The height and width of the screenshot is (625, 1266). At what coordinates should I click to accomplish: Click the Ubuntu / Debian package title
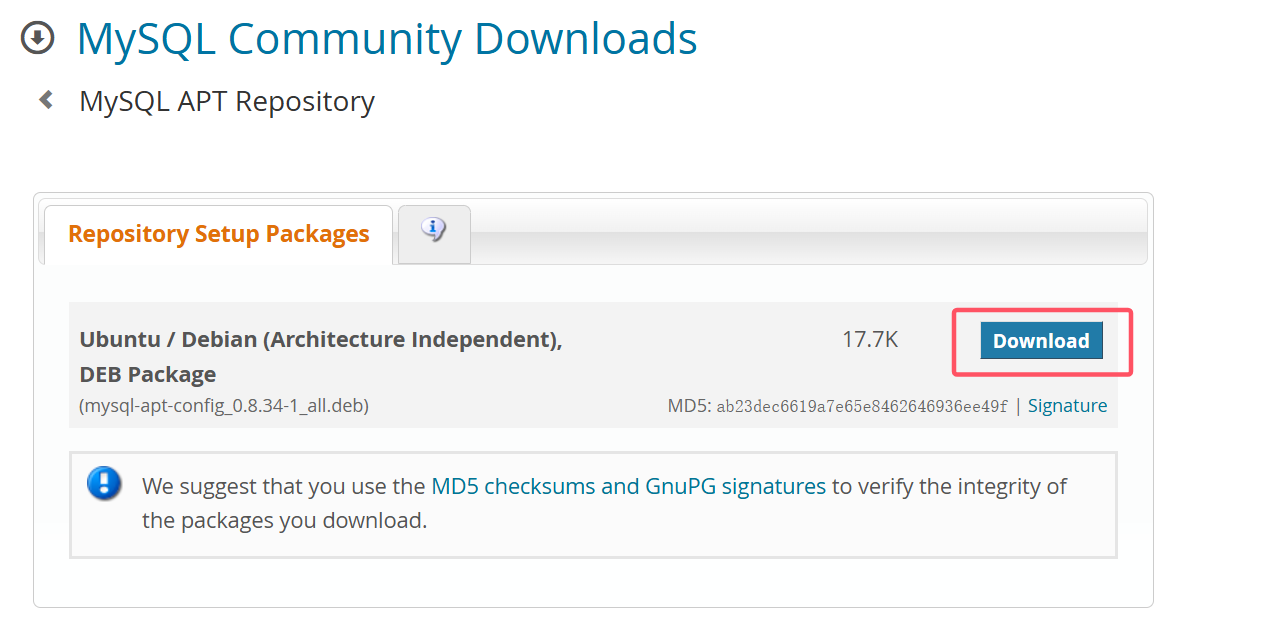321,340
